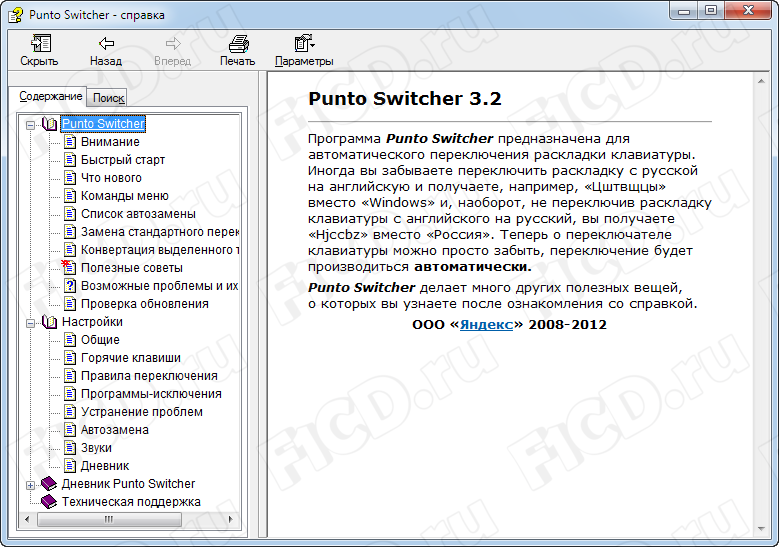Click the page icon beside Команды меню
The width and height of the screenshot is (779, 547).
pyautogui.click(x=70, y=196)
